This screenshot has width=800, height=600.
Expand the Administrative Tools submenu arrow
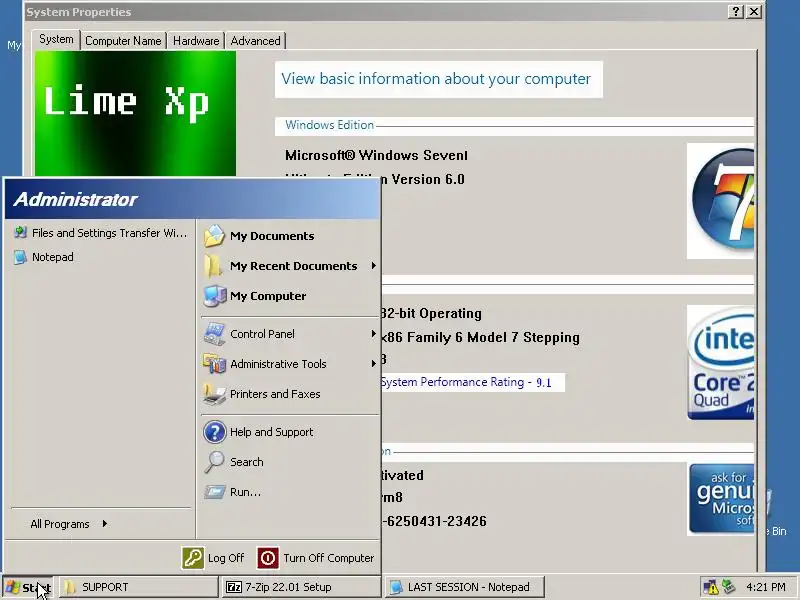click(373, 364)
